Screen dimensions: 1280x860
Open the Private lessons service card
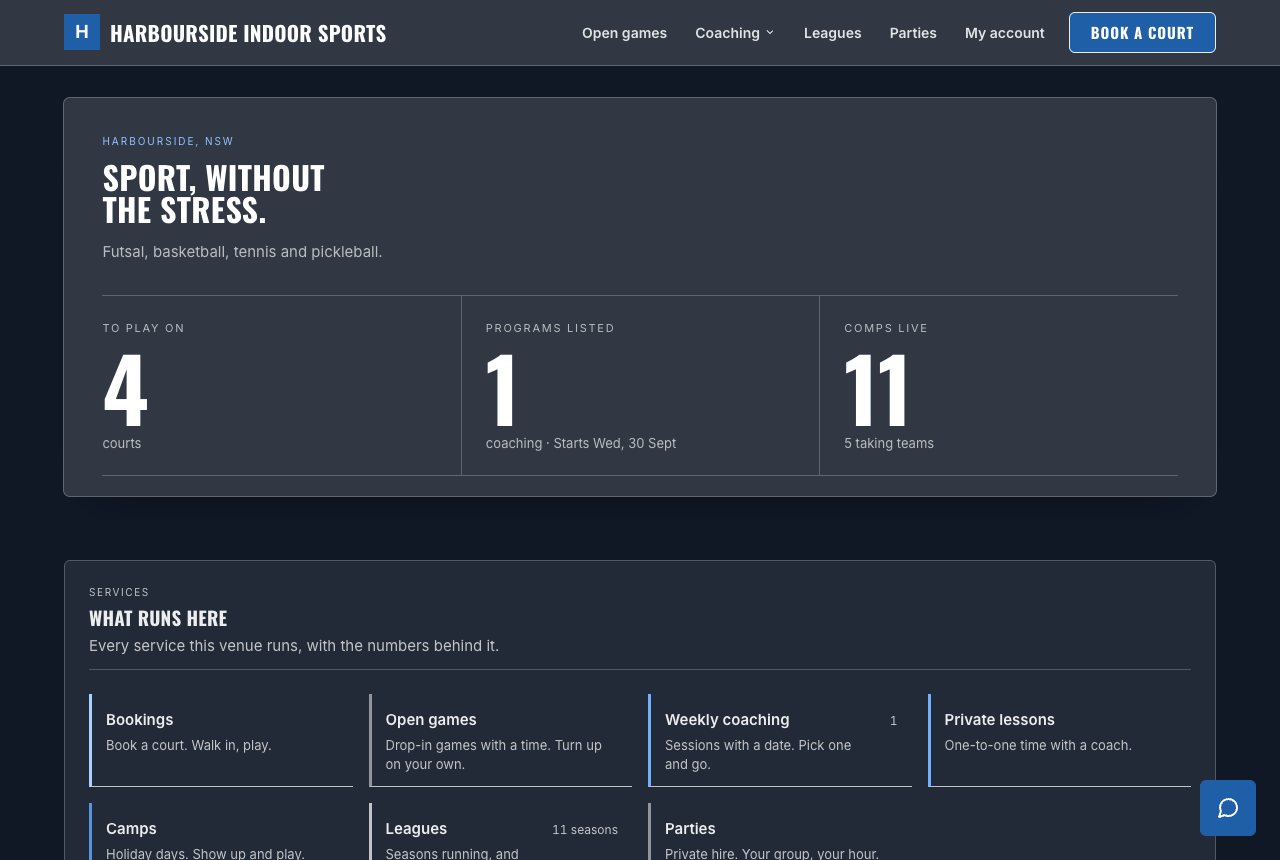coord(1060,740)
